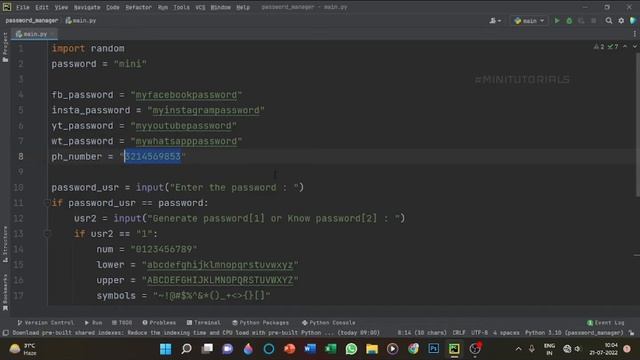Screen dimensions: 640x360
Task: Open the Version Control tool window
Action: pyautogui.click(x=46, y=322)
